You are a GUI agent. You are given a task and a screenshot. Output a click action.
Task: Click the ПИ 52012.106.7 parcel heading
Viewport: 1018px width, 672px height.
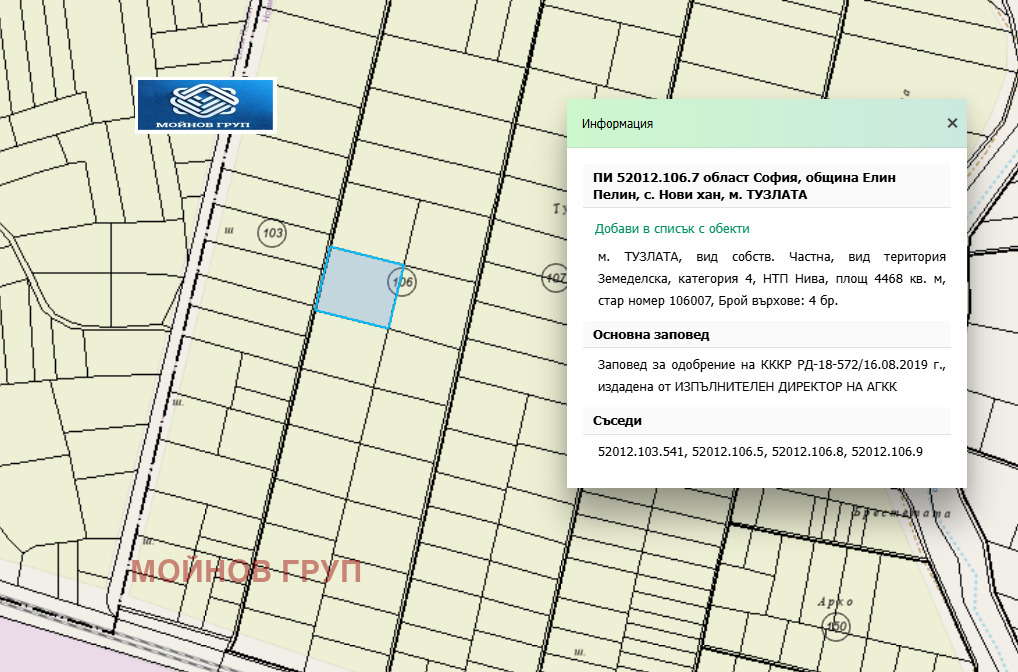(x=744, y=186)
